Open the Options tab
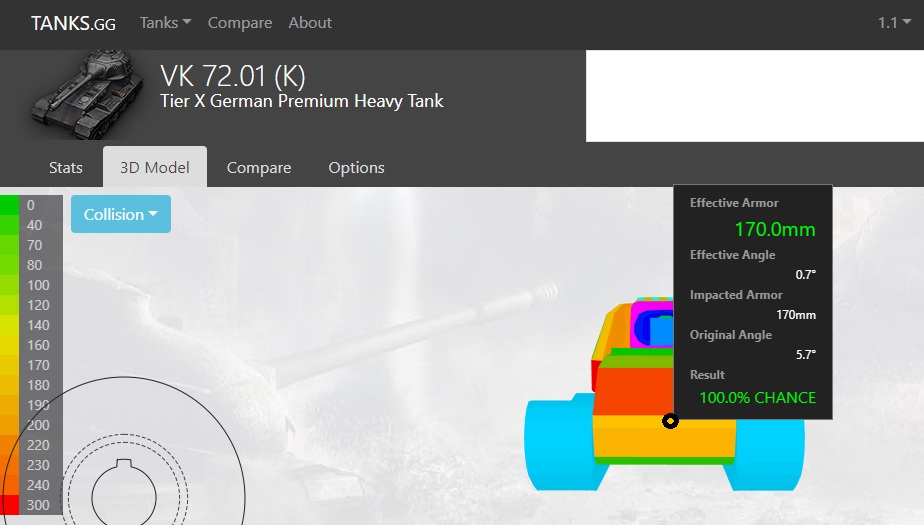The width and height of the screenshot is (924, 525). (x=356, y=167)
